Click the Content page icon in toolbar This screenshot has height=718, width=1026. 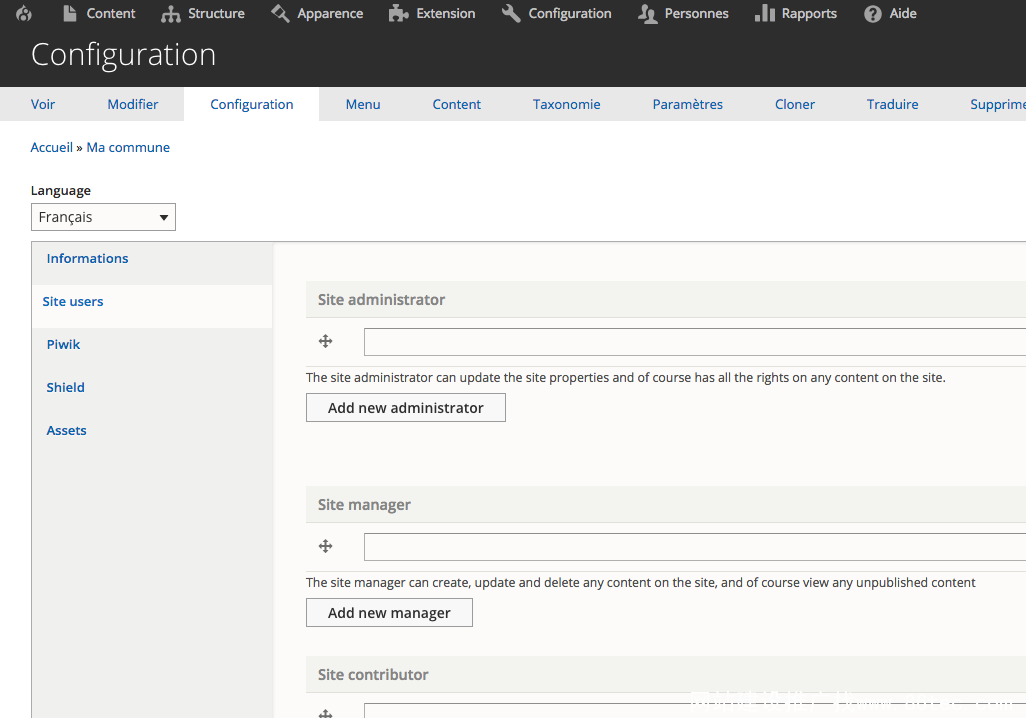point(70,13)
